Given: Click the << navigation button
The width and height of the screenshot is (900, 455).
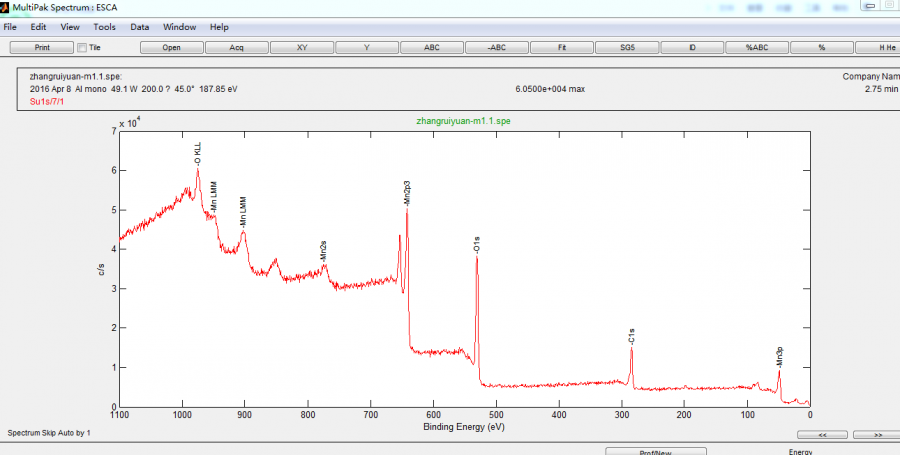Looking at the screenshot, I should coord(823,435).
